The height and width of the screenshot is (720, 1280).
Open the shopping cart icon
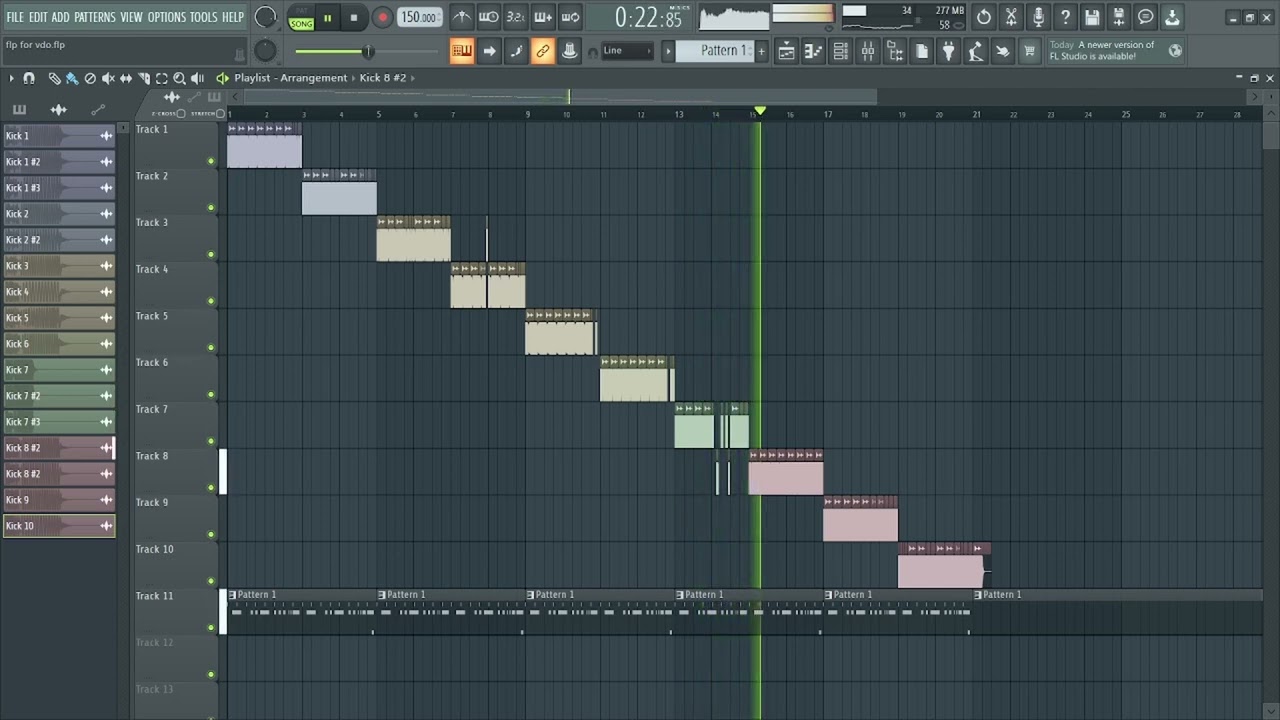point(1029,52)
